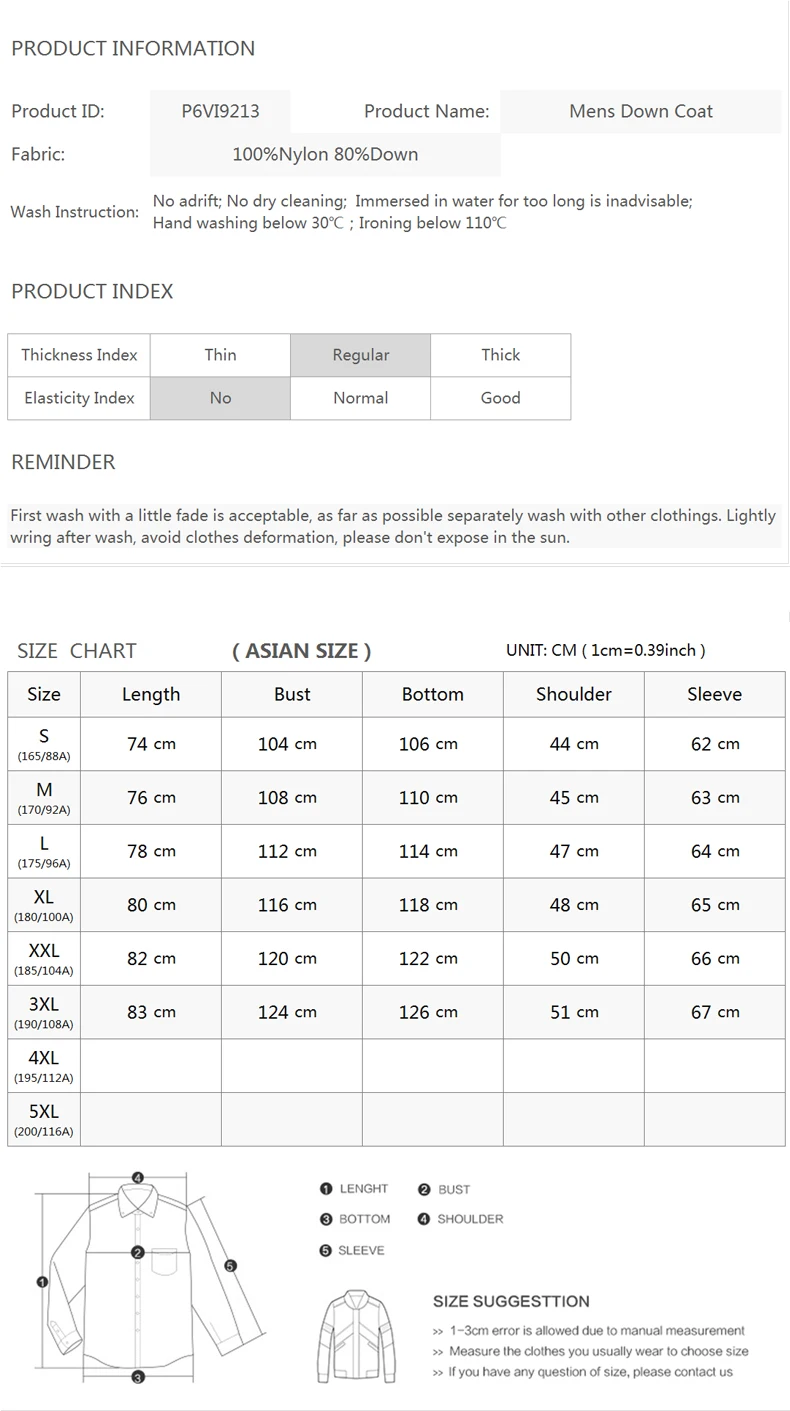Click marker 5 on the shirt sleeve diagram

230,1265
